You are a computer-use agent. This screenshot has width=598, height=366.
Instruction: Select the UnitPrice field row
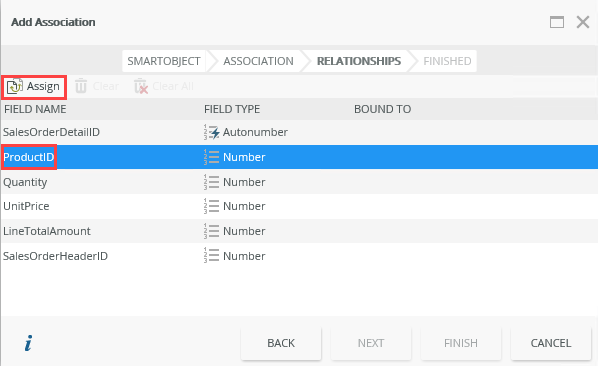click(299, 206)
